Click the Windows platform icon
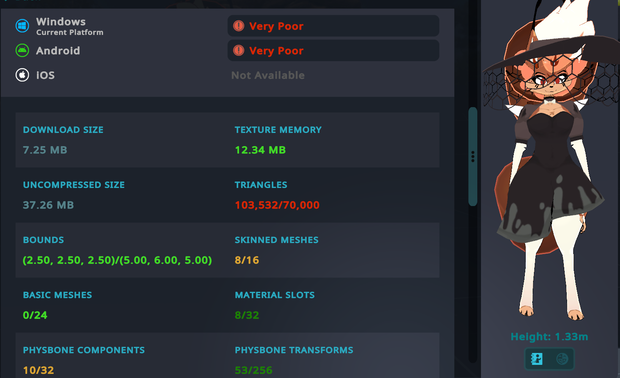The width and height of the screenshot is (620, 378). pyautogui.click(x=22, y=26)
